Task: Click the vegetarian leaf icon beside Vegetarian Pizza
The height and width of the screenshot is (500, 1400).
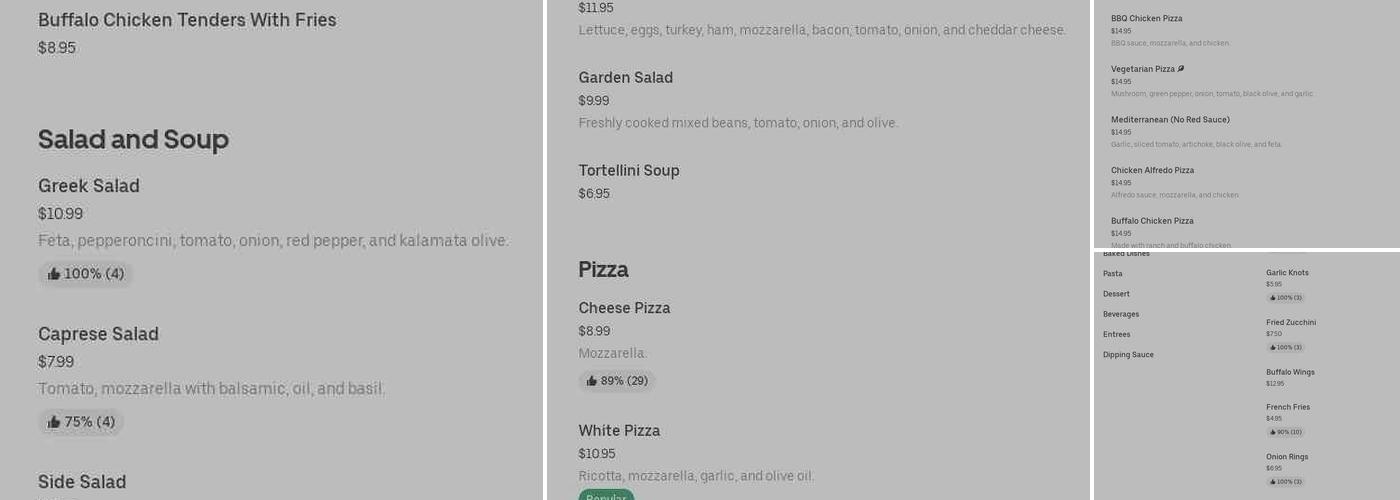Action: pyautogui.click(x=1181, y=69)
